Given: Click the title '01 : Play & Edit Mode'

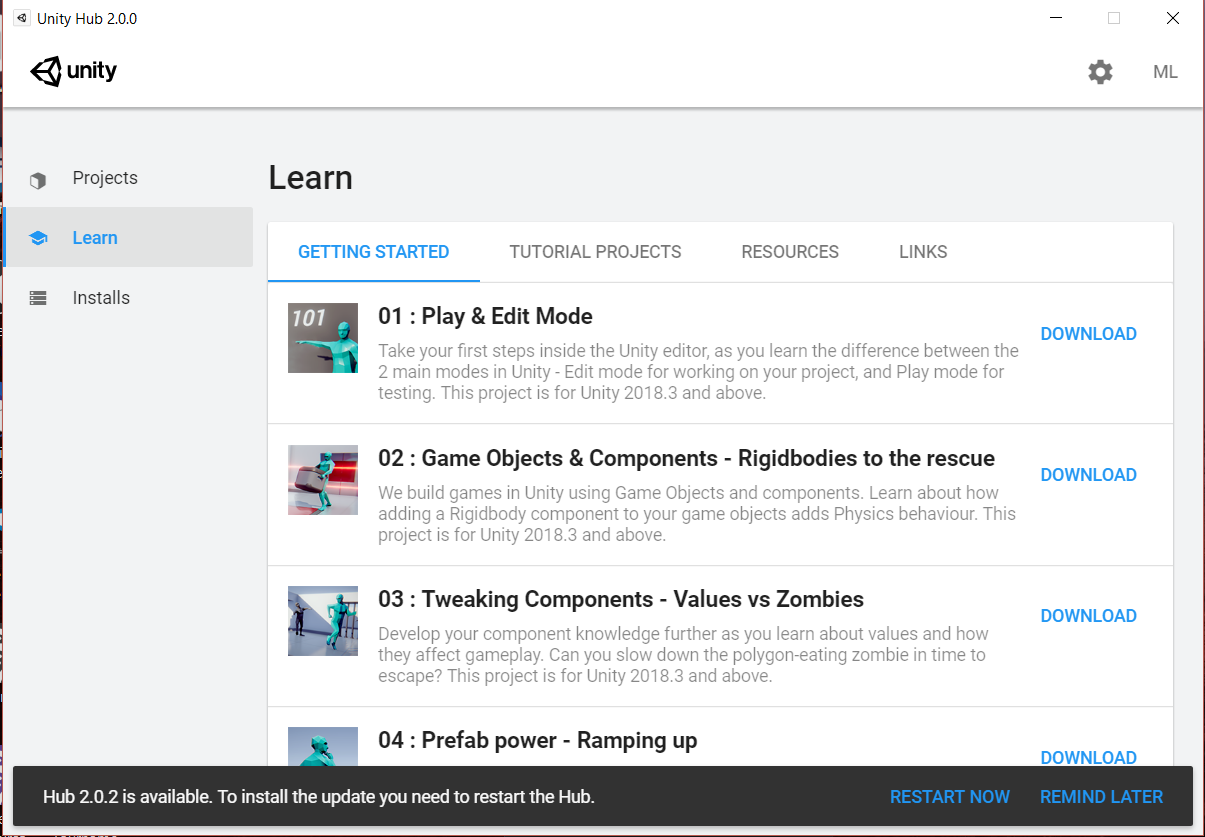Looking at the screenshot, I should click(485, 316).
